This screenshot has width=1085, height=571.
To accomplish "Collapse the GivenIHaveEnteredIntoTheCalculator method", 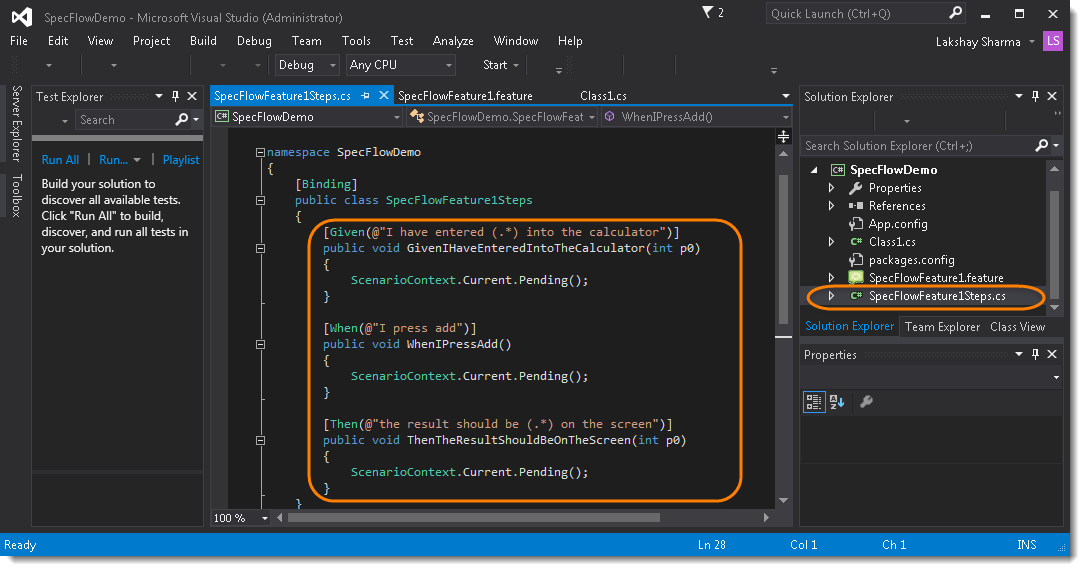I will click(260, 248).
